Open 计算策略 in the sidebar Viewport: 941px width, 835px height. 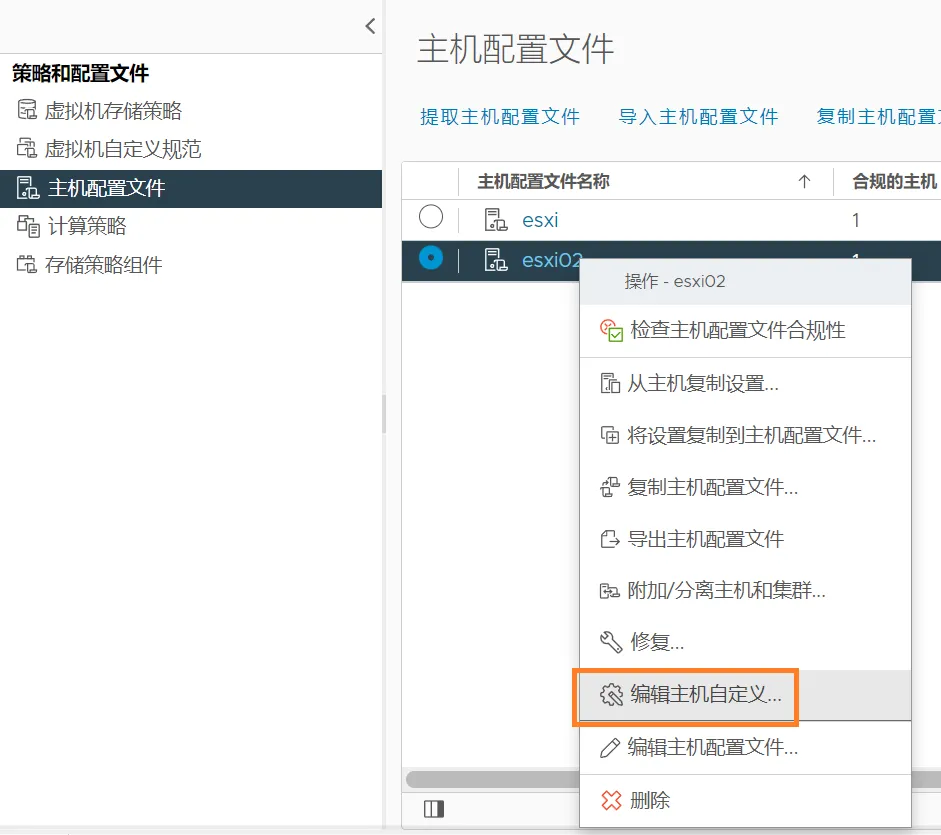coord(87,227)
